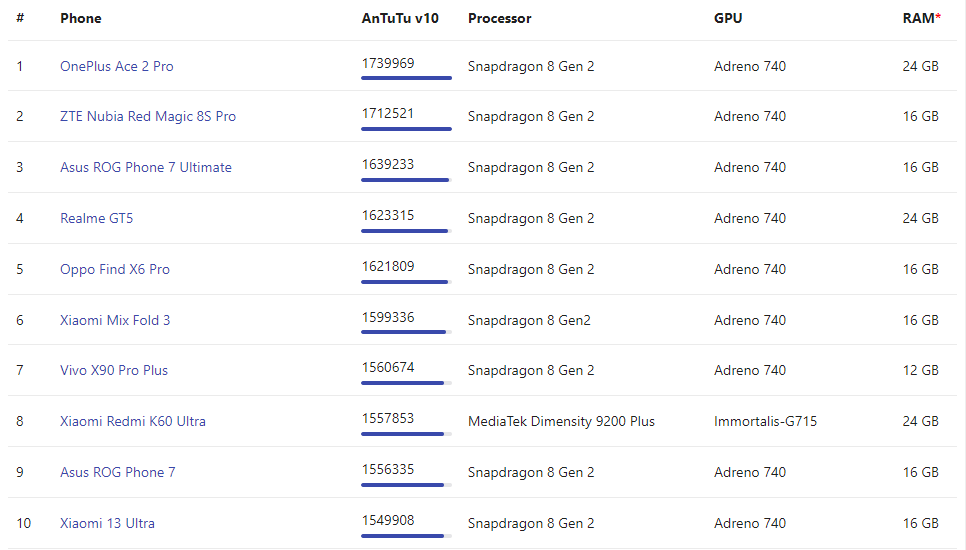The image size is (966, 550).
Task: View the Vivo X90 Pro Plus details
Action: tap(114, 370)
